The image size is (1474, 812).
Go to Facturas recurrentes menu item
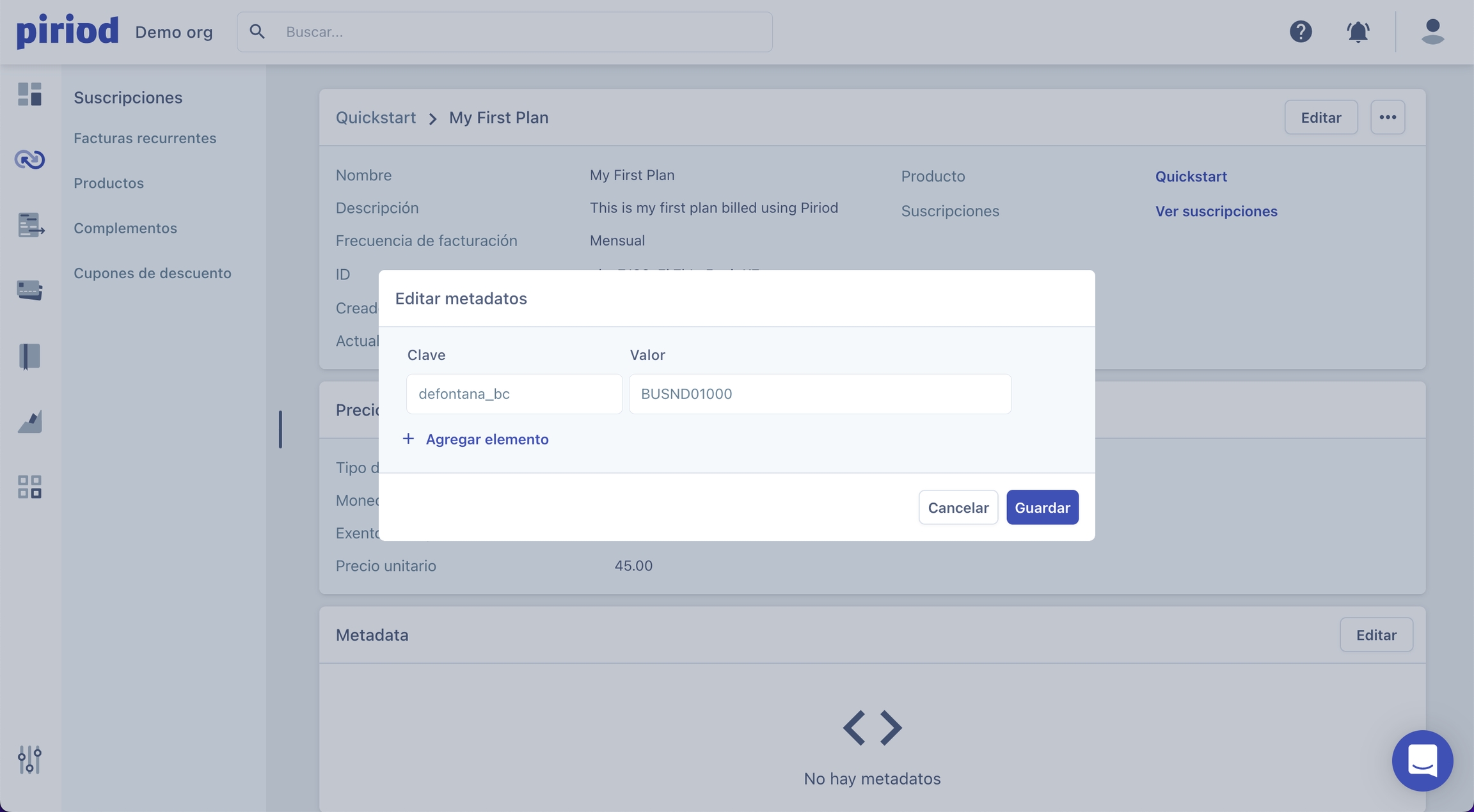click(145, 138)
